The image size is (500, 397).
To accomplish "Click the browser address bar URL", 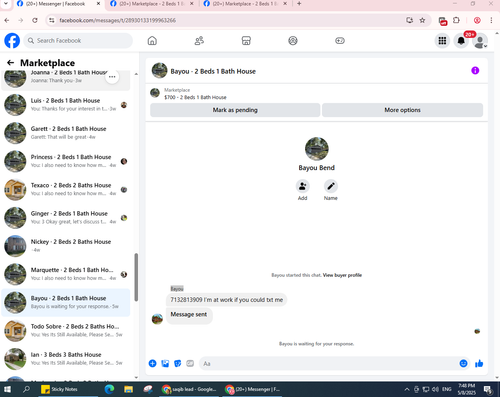I will (x=118, y=20).
